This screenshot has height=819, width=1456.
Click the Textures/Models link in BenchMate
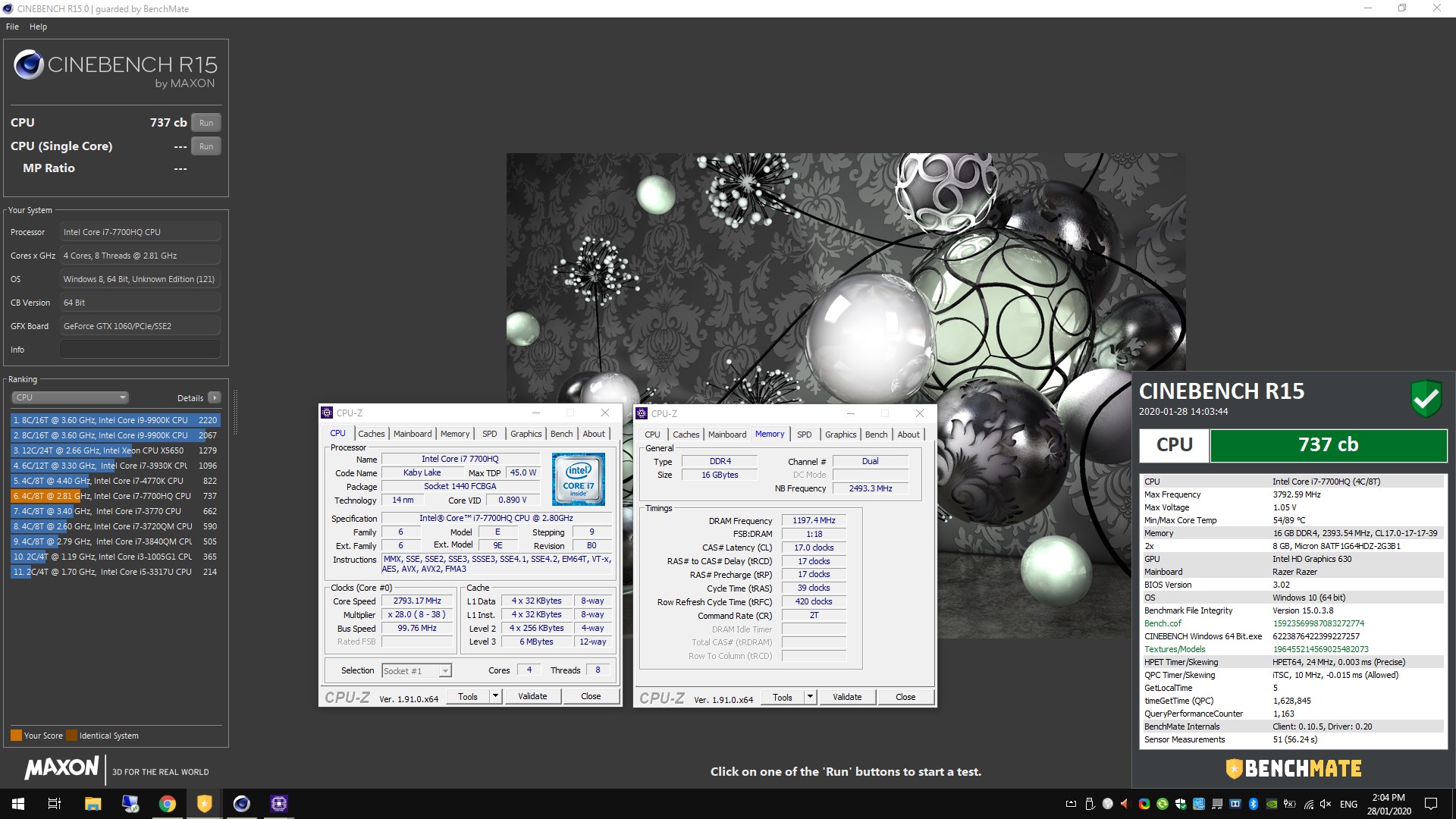(x=1175, y=649)
